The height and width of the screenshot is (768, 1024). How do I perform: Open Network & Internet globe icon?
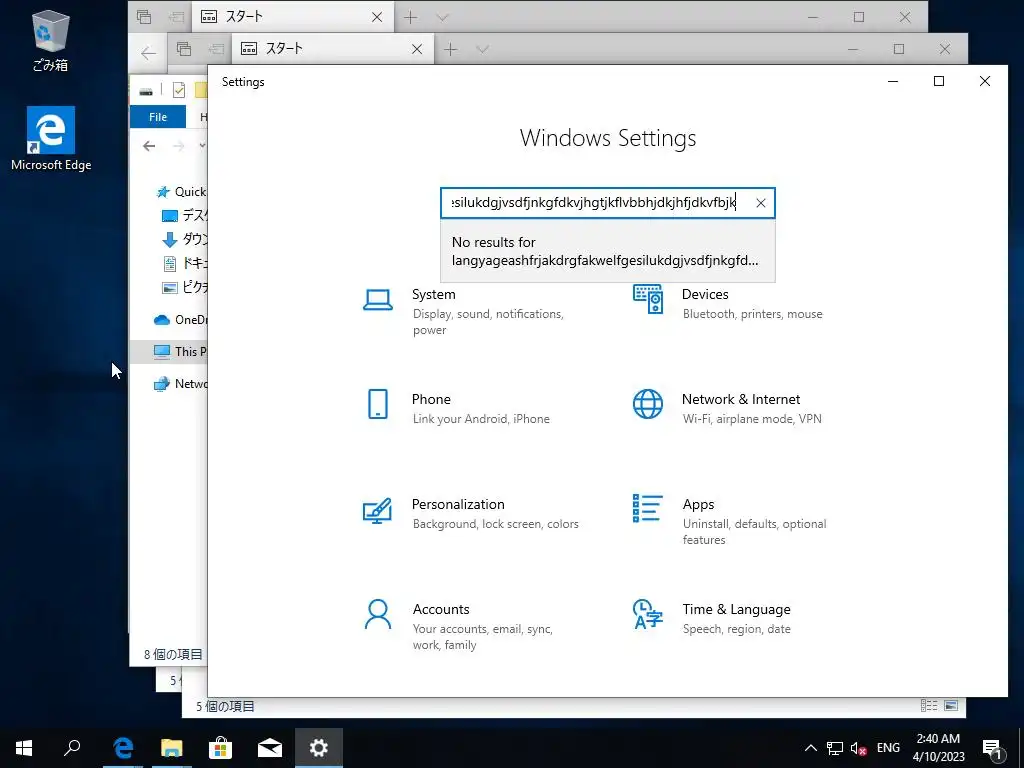click(x=648, y=404)
